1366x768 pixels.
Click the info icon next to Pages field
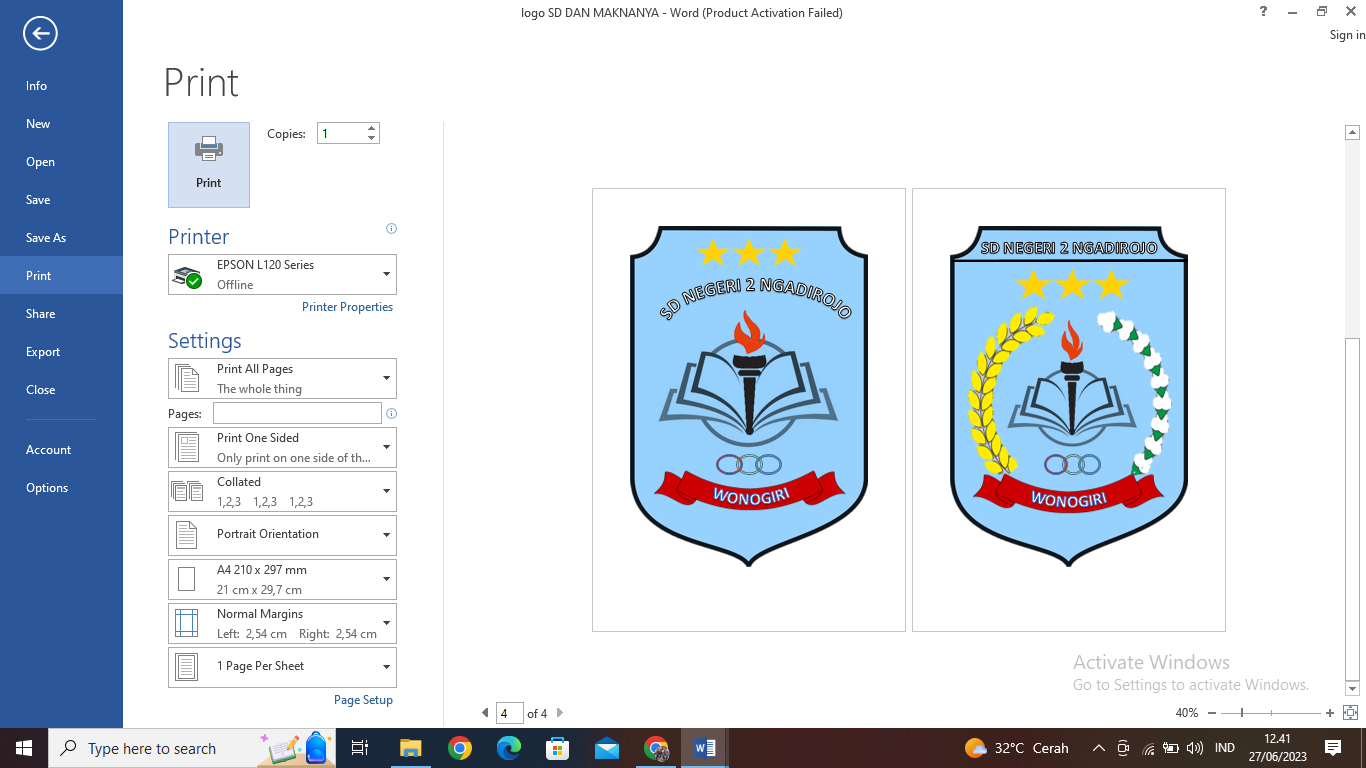pos(391,413)
